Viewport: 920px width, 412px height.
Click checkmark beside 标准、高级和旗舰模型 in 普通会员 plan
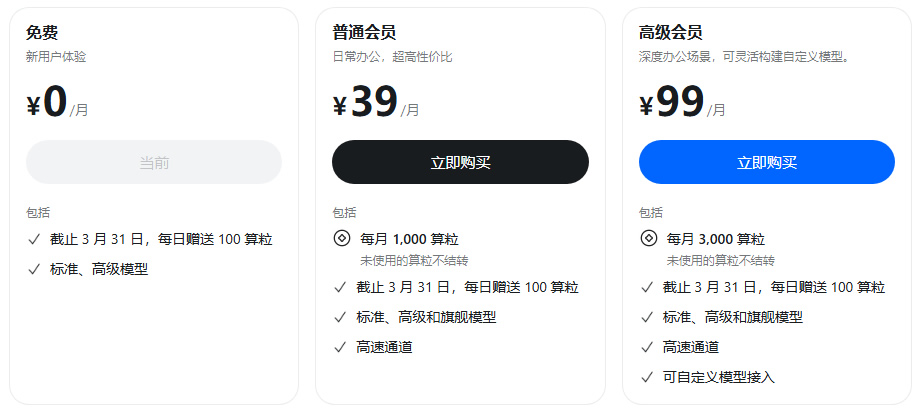[341, 317]
